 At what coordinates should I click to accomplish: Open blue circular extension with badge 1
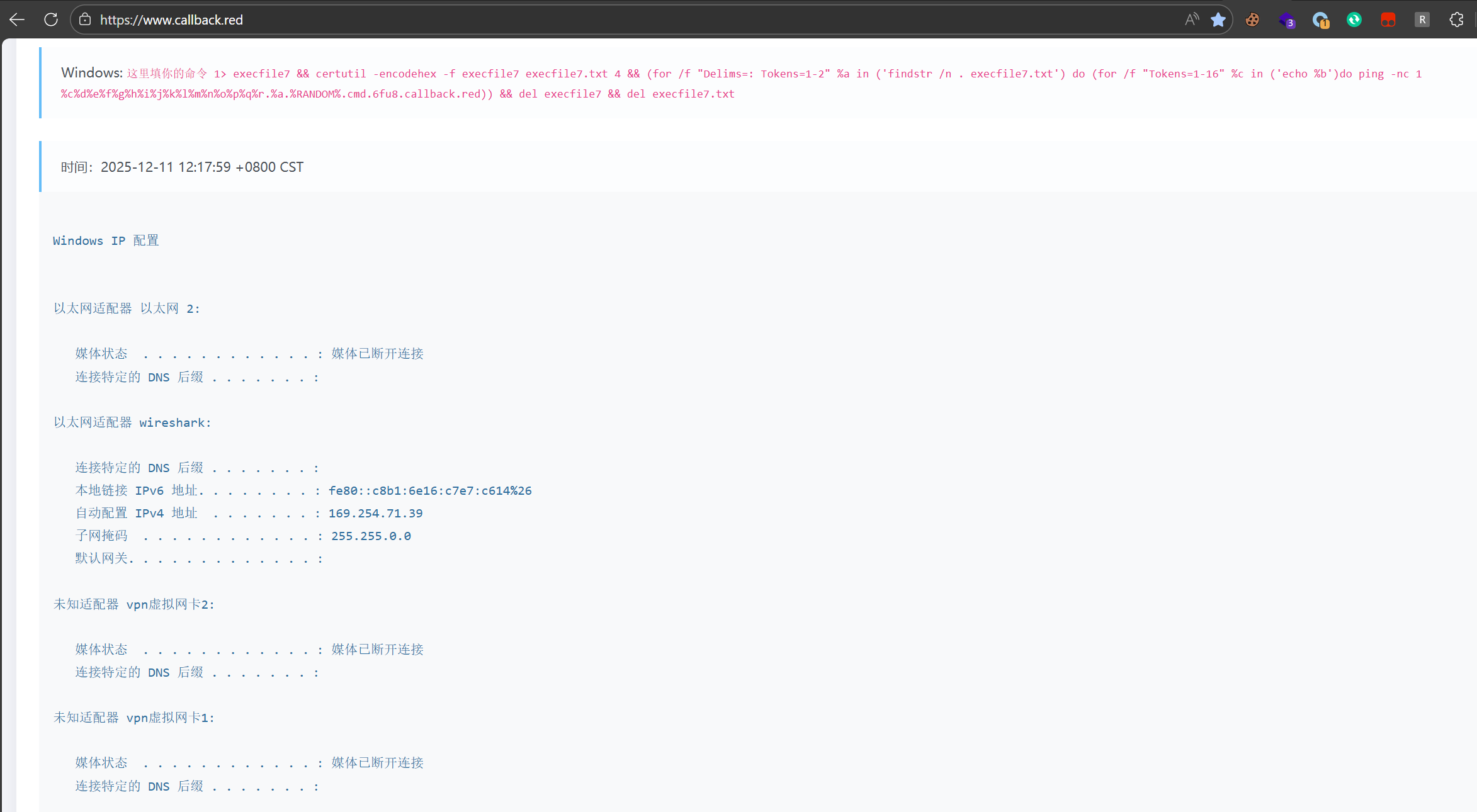[x=1320, y=20]
